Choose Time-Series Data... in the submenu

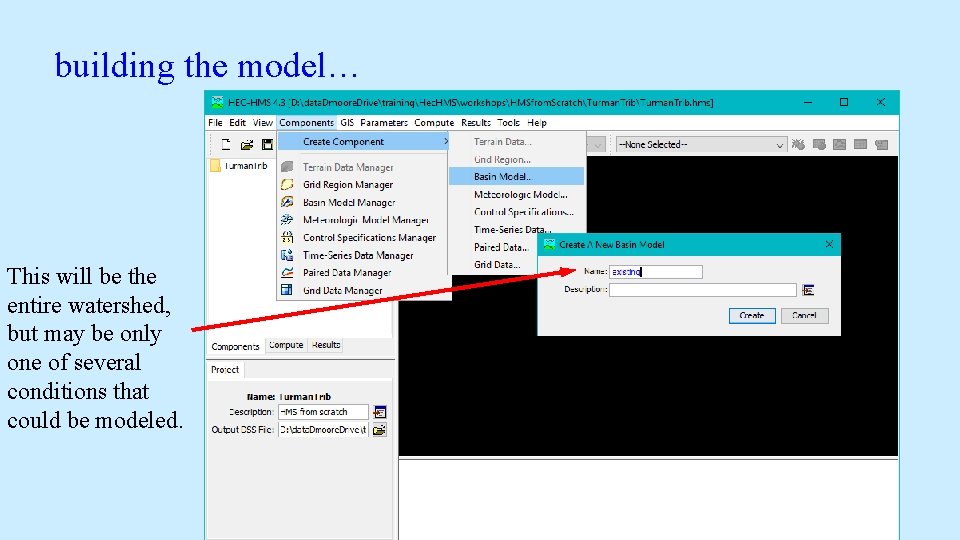point(512,230)
